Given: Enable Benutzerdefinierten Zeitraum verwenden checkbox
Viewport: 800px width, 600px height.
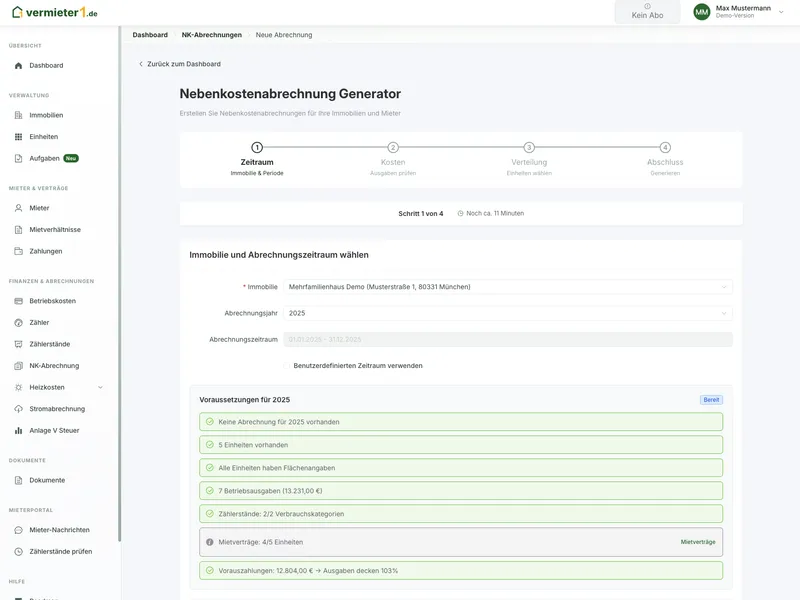Looking at the screenshot, I should coord(287,366).
